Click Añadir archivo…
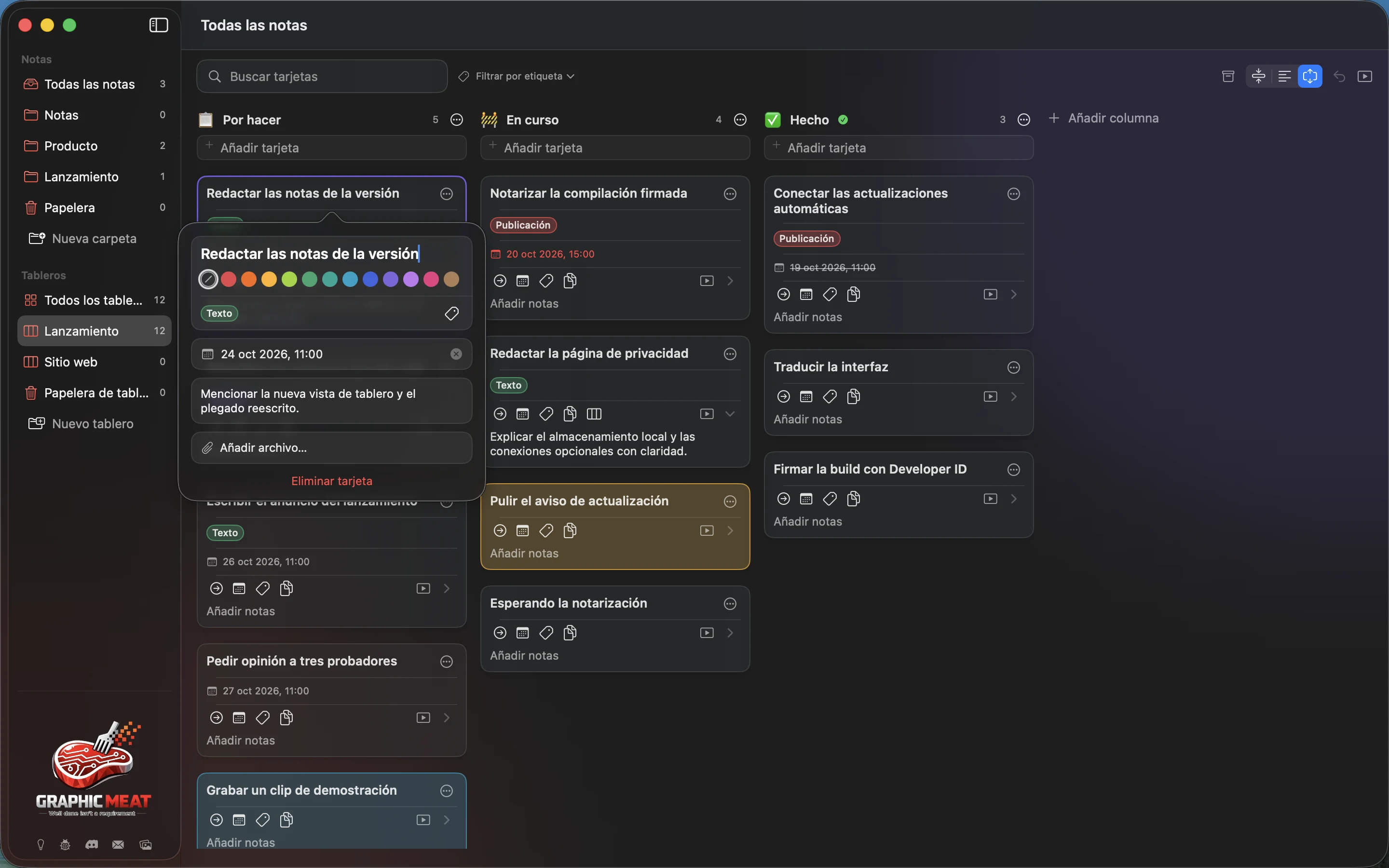Screen dimensions: 1389x868 click(332, 448)
